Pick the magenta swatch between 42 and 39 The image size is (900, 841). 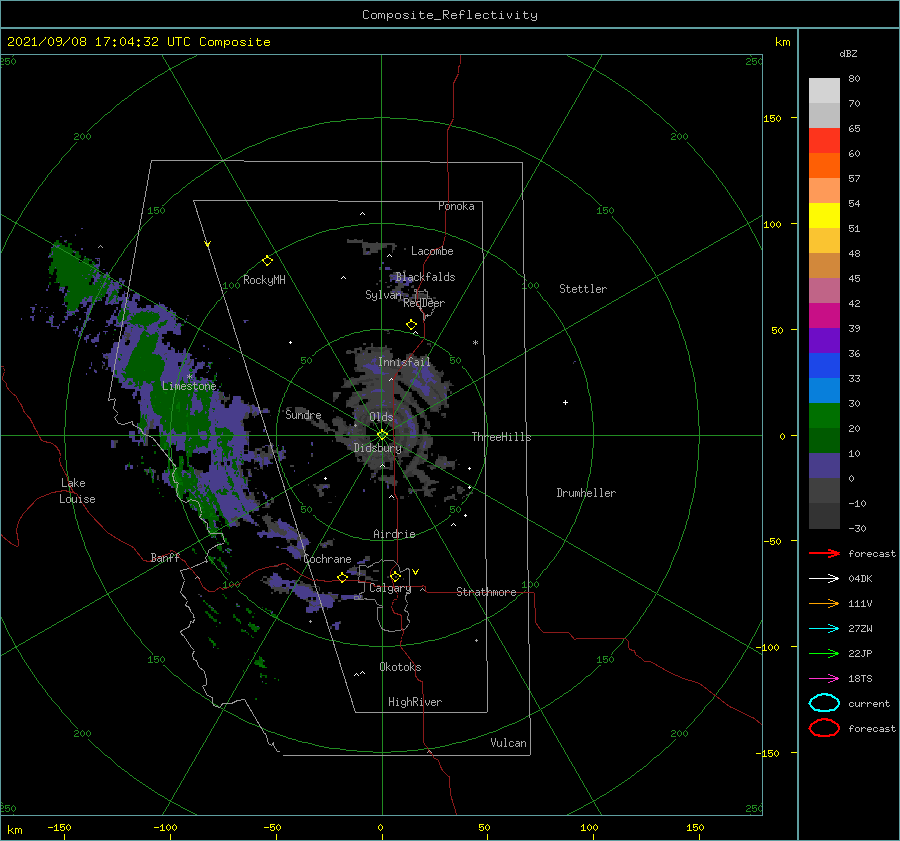(x=824, y=316)
